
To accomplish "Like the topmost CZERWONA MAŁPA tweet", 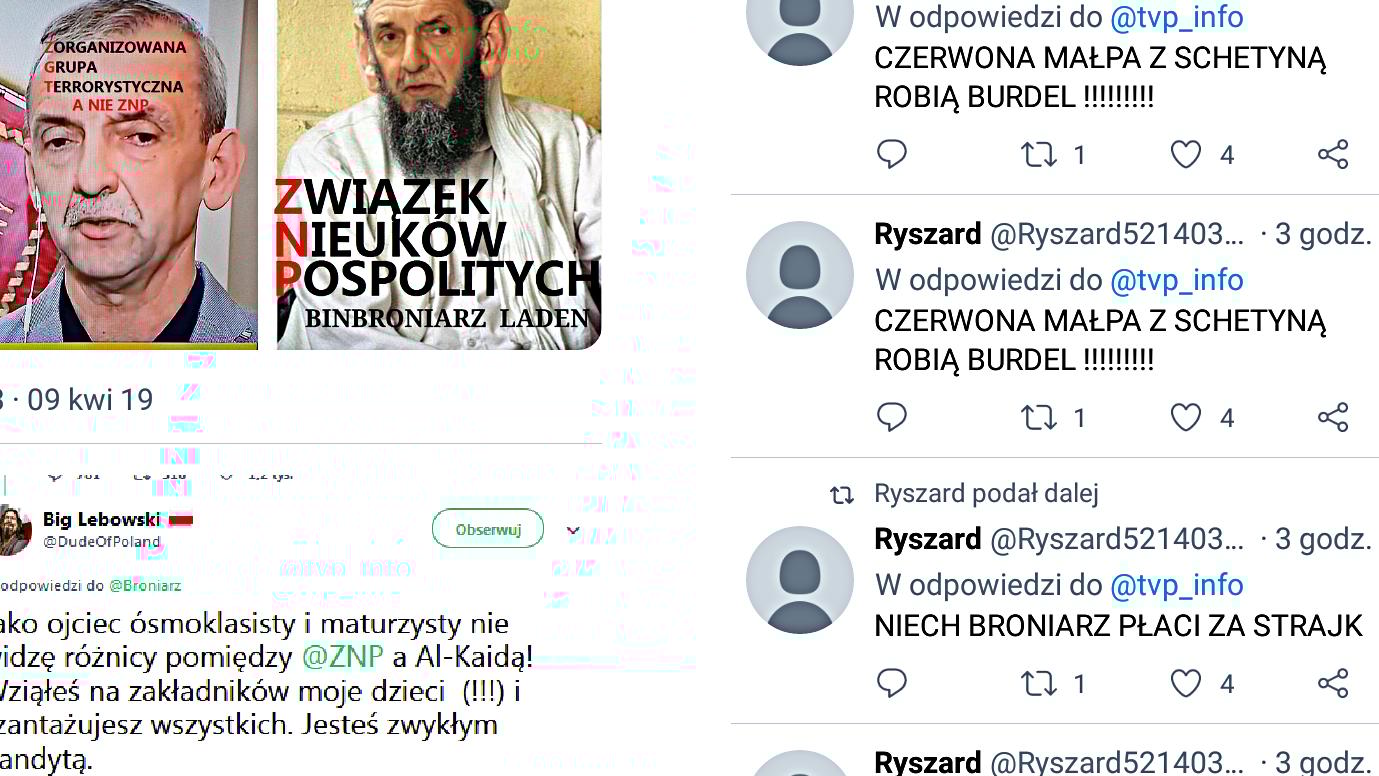I will [x=1186, y=154].
